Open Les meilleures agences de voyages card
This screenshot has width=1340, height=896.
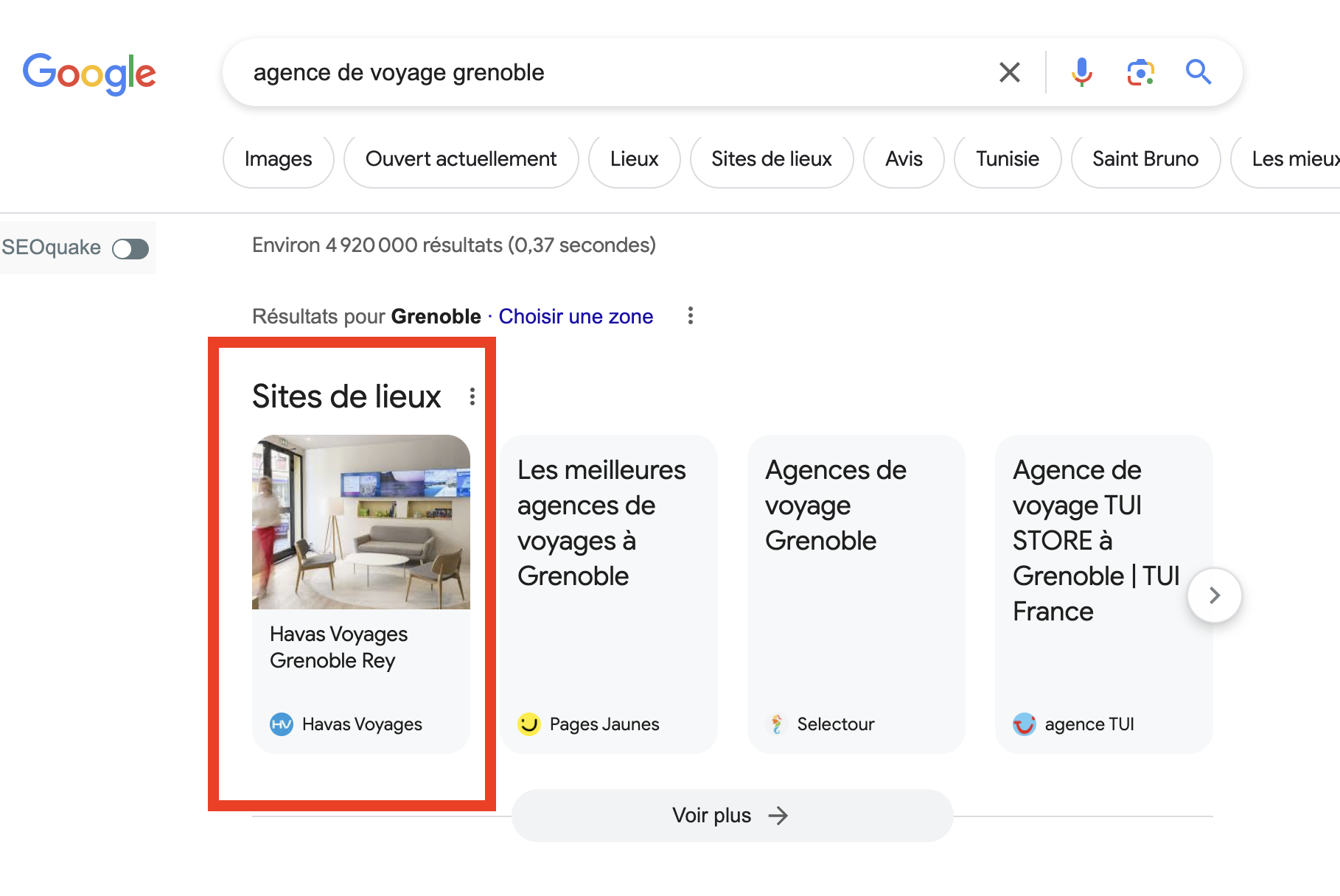coord(609,594)
